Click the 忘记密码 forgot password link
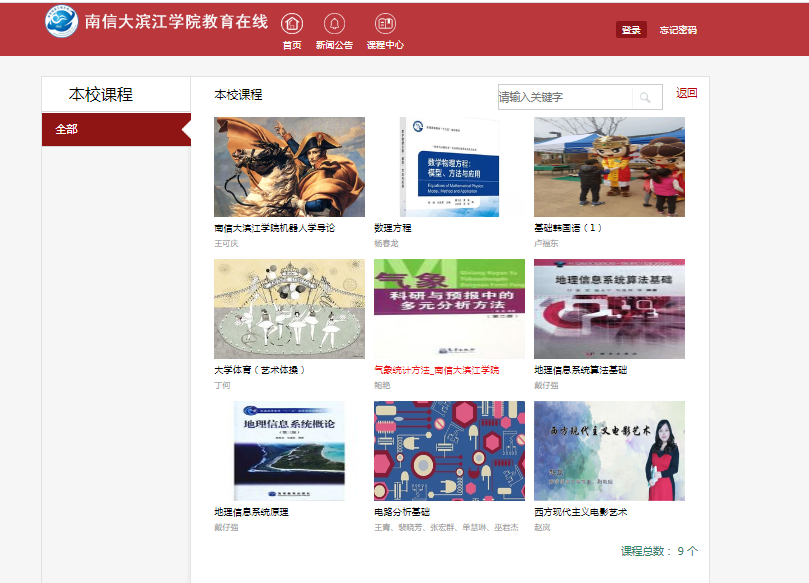 678,30
